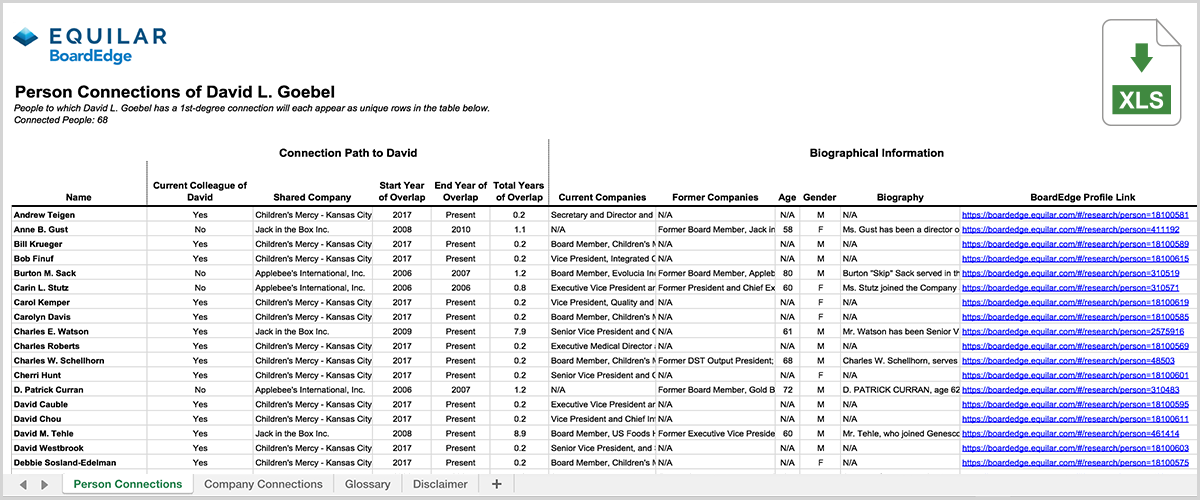Image resolution: width=1200 pixels, height=500 pixels.
Task: Open the Glossary sheet tab
Action: pyautogui.click(x=367, y=484)
